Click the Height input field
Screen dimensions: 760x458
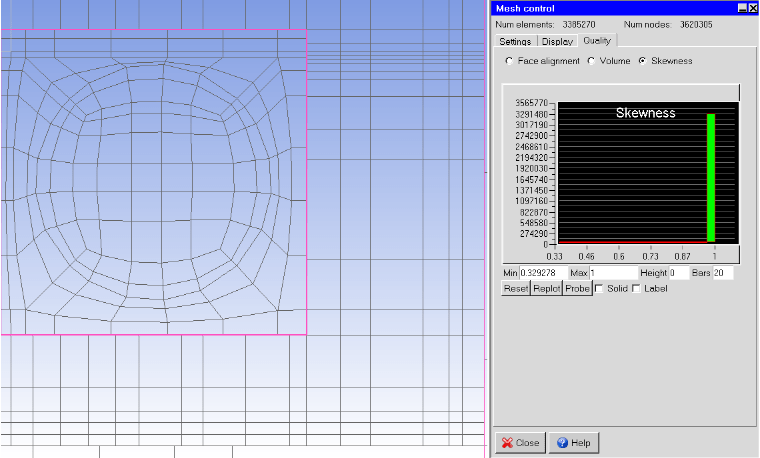678,273
